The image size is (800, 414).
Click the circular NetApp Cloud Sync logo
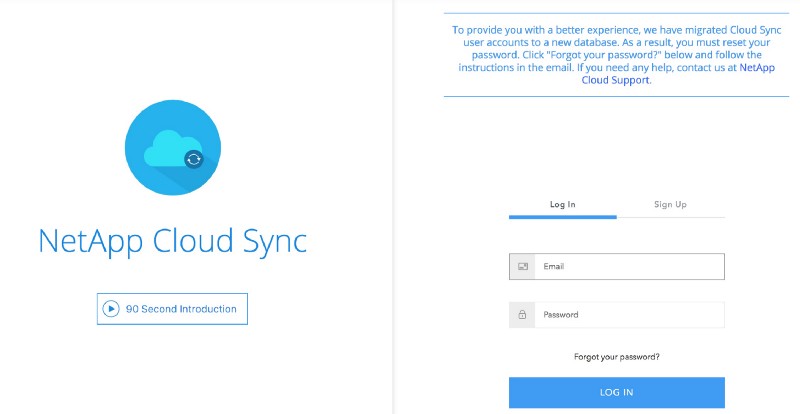pos(172,150)
